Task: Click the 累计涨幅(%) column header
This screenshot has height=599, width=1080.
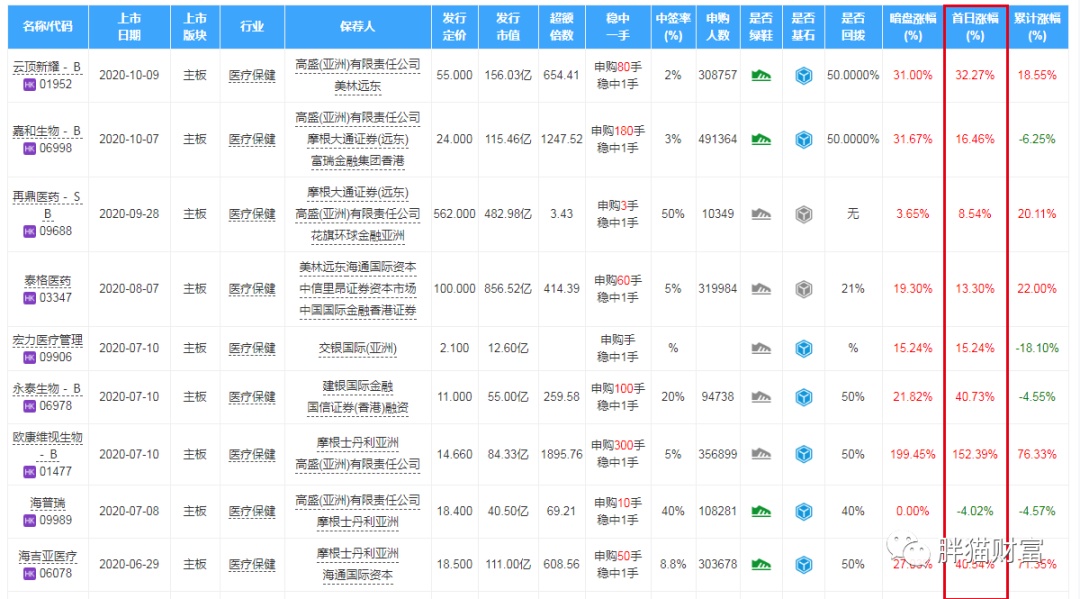Action: pyautogui.click(x=1037, y=26)
